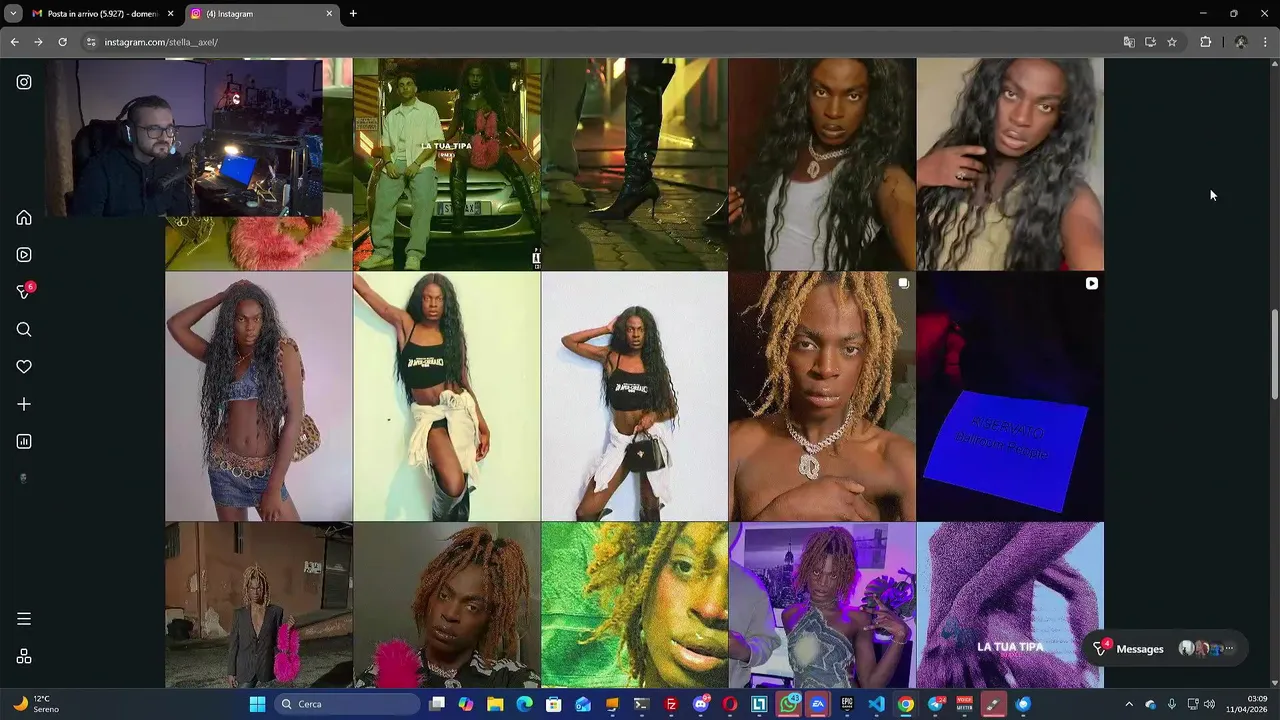Image resolution: width=1280 pixels, height=720 pixels.
Task: Click avatars group in the Messages widget
Action: pos(1206,649)
